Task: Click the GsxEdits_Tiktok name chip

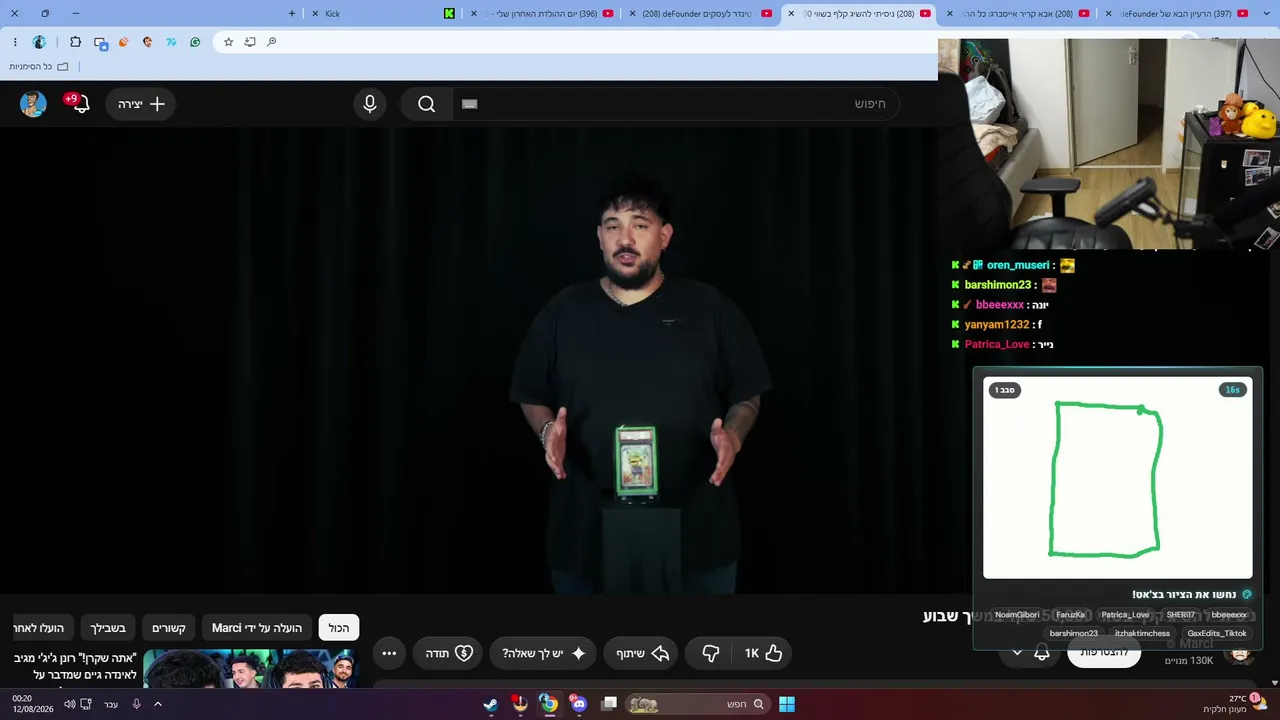Action: point(1217,633)
